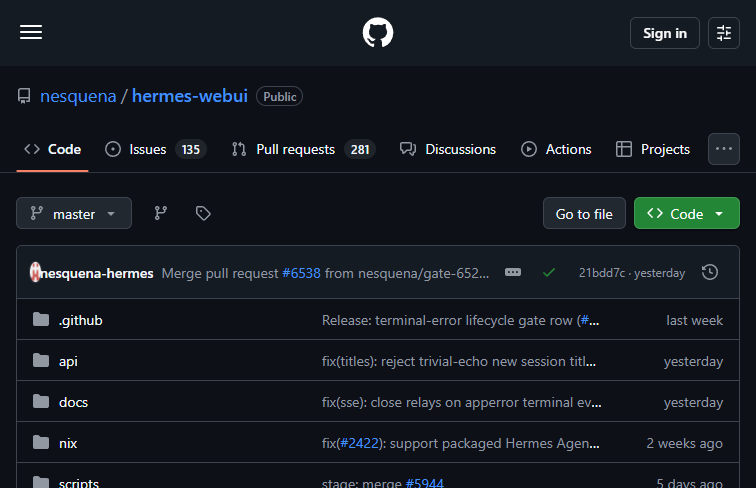
Task: Open commit 'fix(titles): reject trivial-echo new session'
Action: pos(459,361)
